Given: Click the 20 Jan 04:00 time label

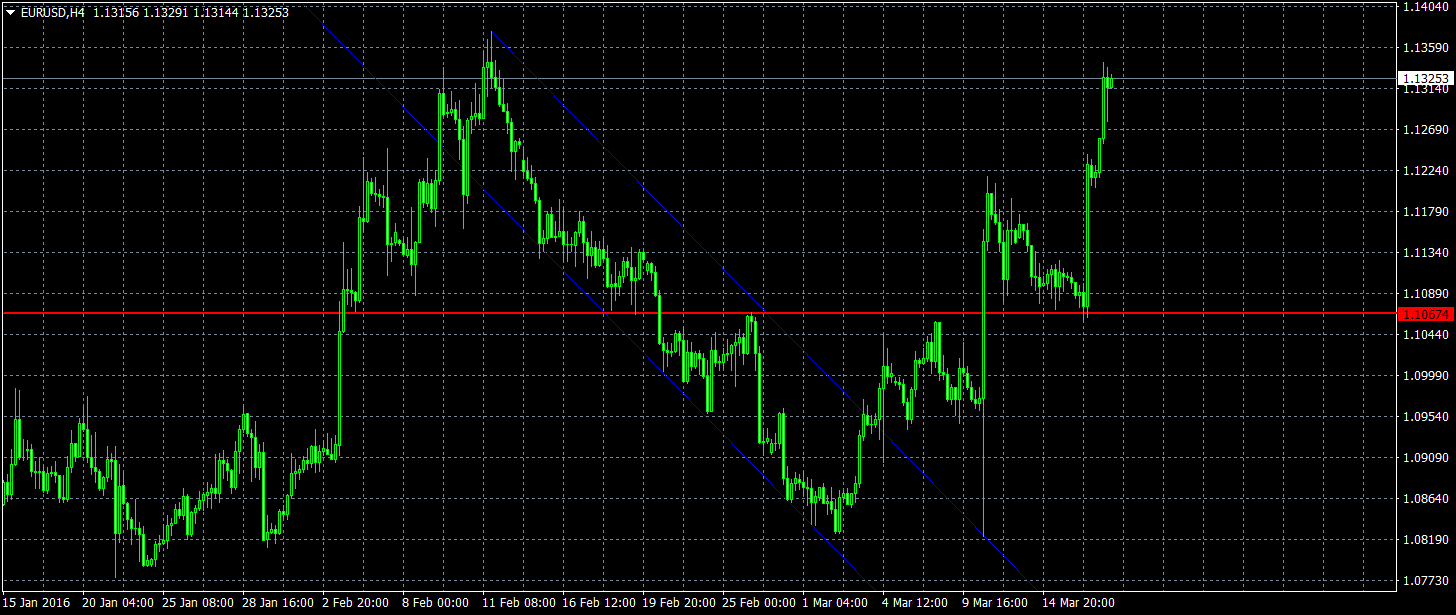Looking at the screenshot, I should [117, 604].
